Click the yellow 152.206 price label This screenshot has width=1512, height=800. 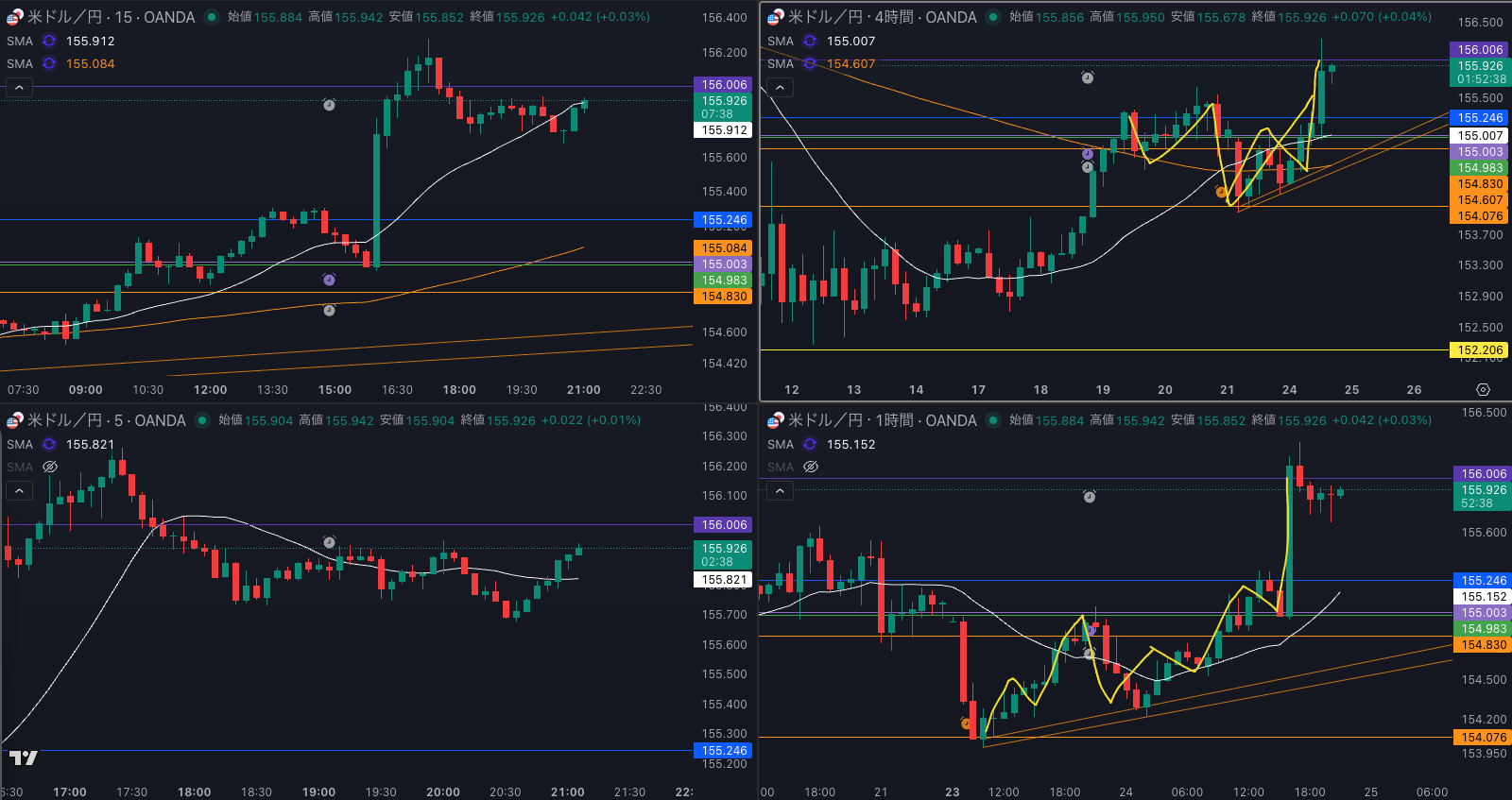[x=1479, y=350]
